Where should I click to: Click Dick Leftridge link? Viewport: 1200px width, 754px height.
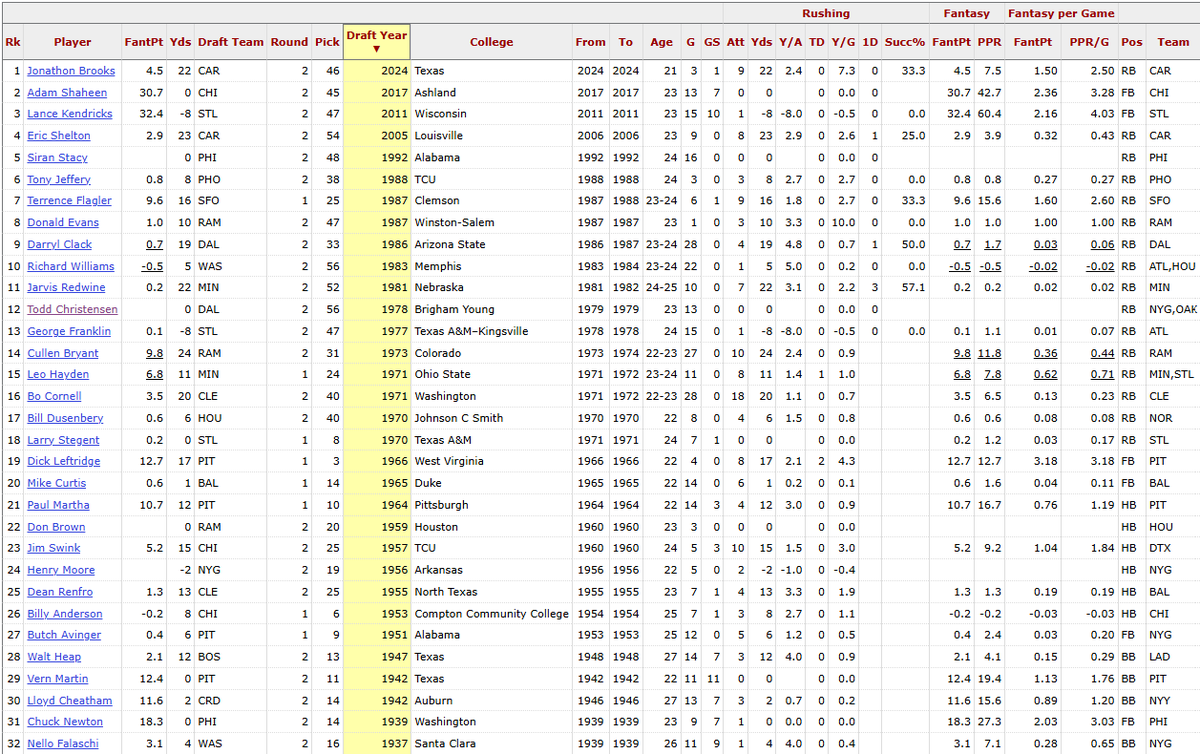64,462
